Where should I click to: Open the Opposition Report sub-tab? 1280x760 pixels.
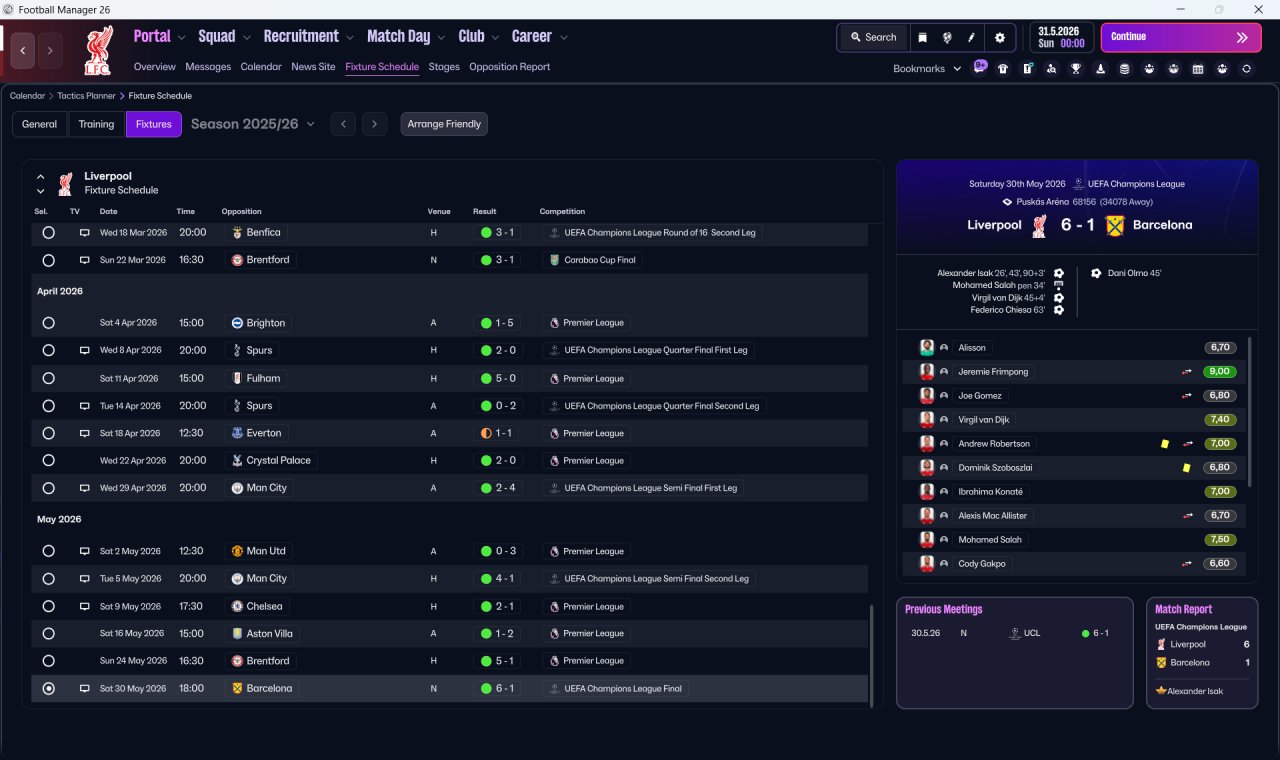tap(510, 67)
